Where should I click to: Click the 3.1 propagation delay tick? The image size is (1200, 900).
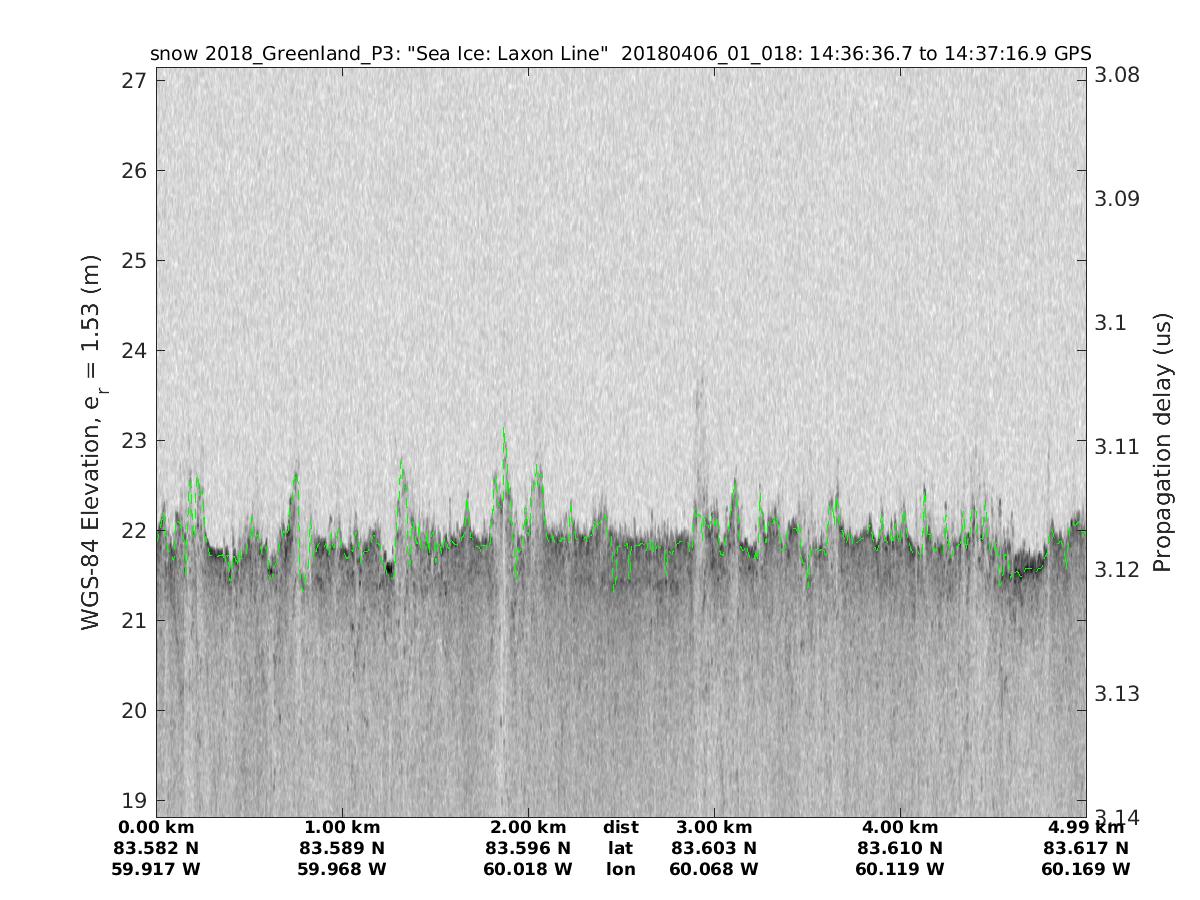[x=1109, y=322]
